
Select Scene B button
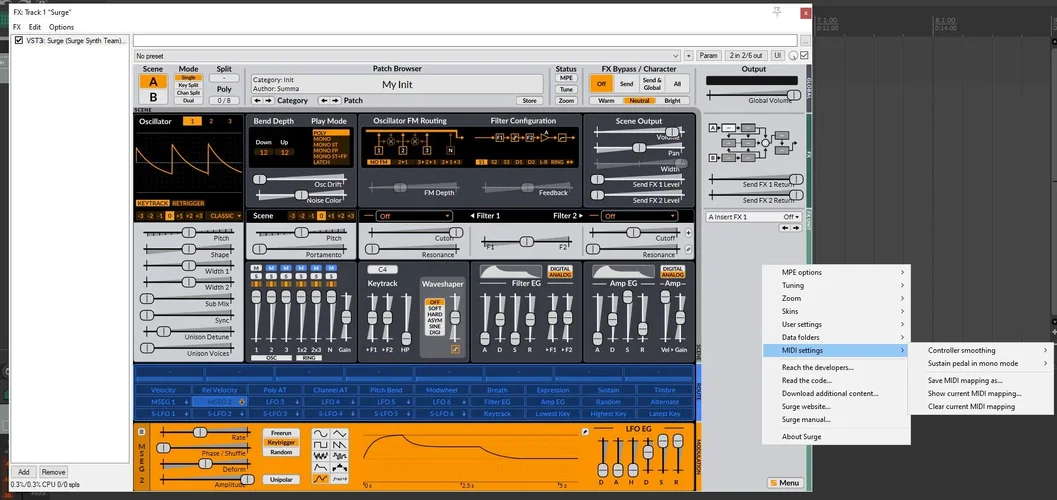click(x=153, y=98)
